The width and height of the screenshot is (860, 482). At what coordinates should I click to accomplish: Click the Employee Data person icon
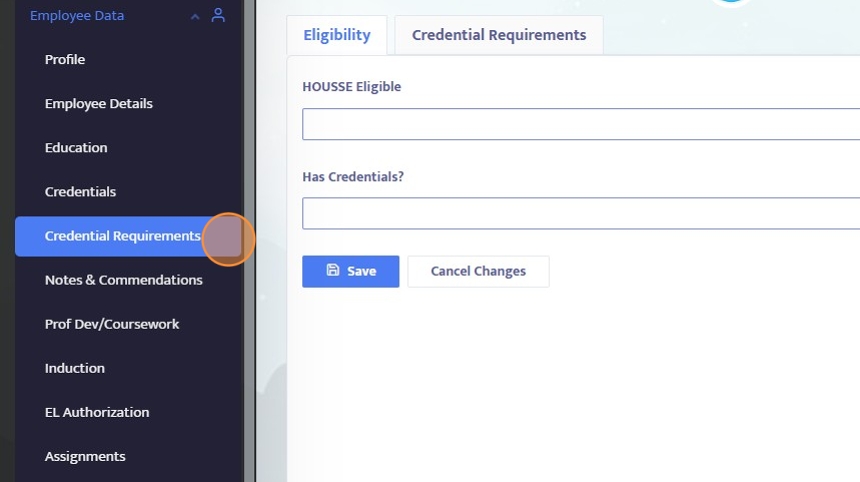[x=218, y=15]
